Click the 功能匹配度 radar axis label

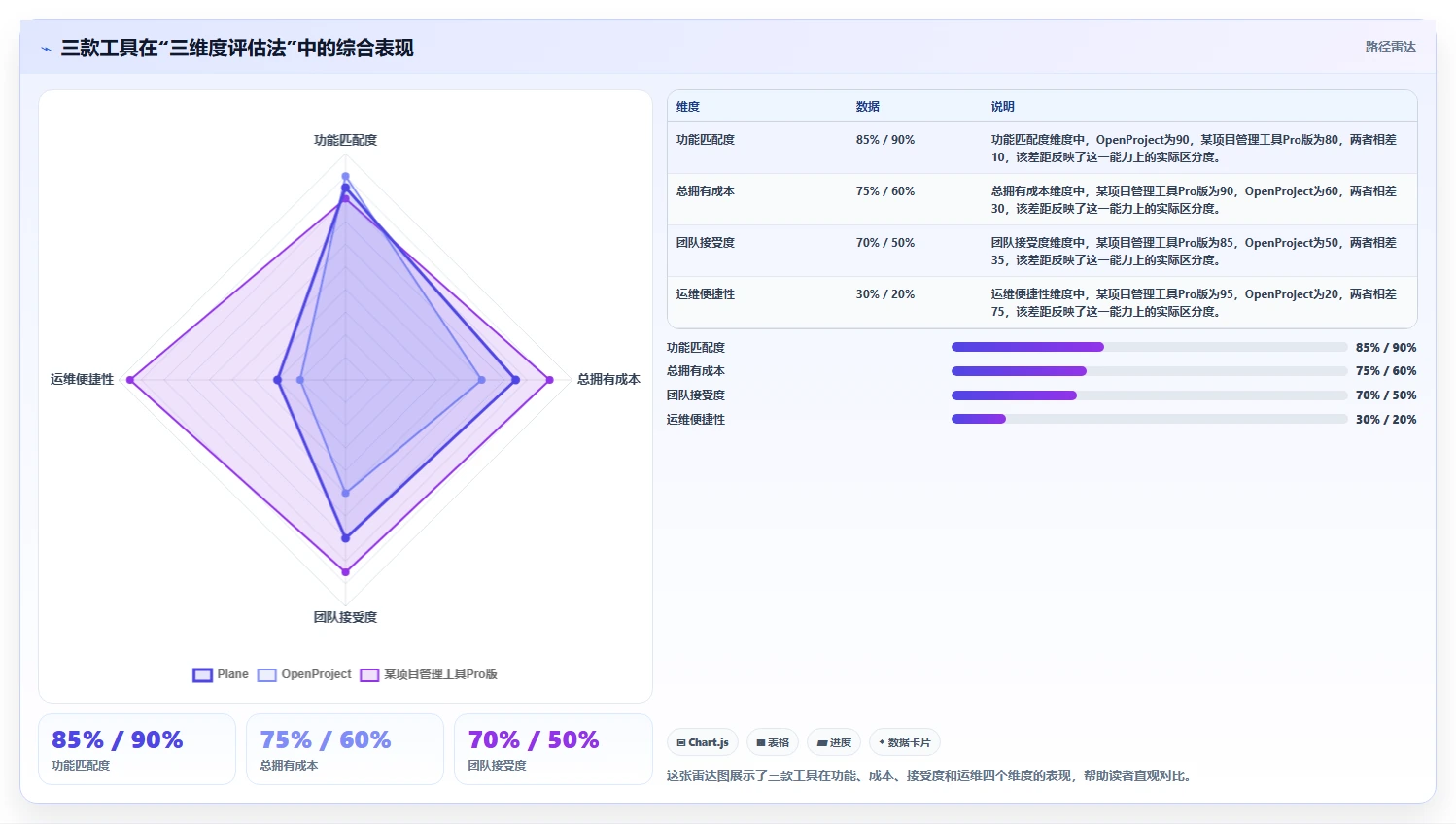[x=345, y=140]
